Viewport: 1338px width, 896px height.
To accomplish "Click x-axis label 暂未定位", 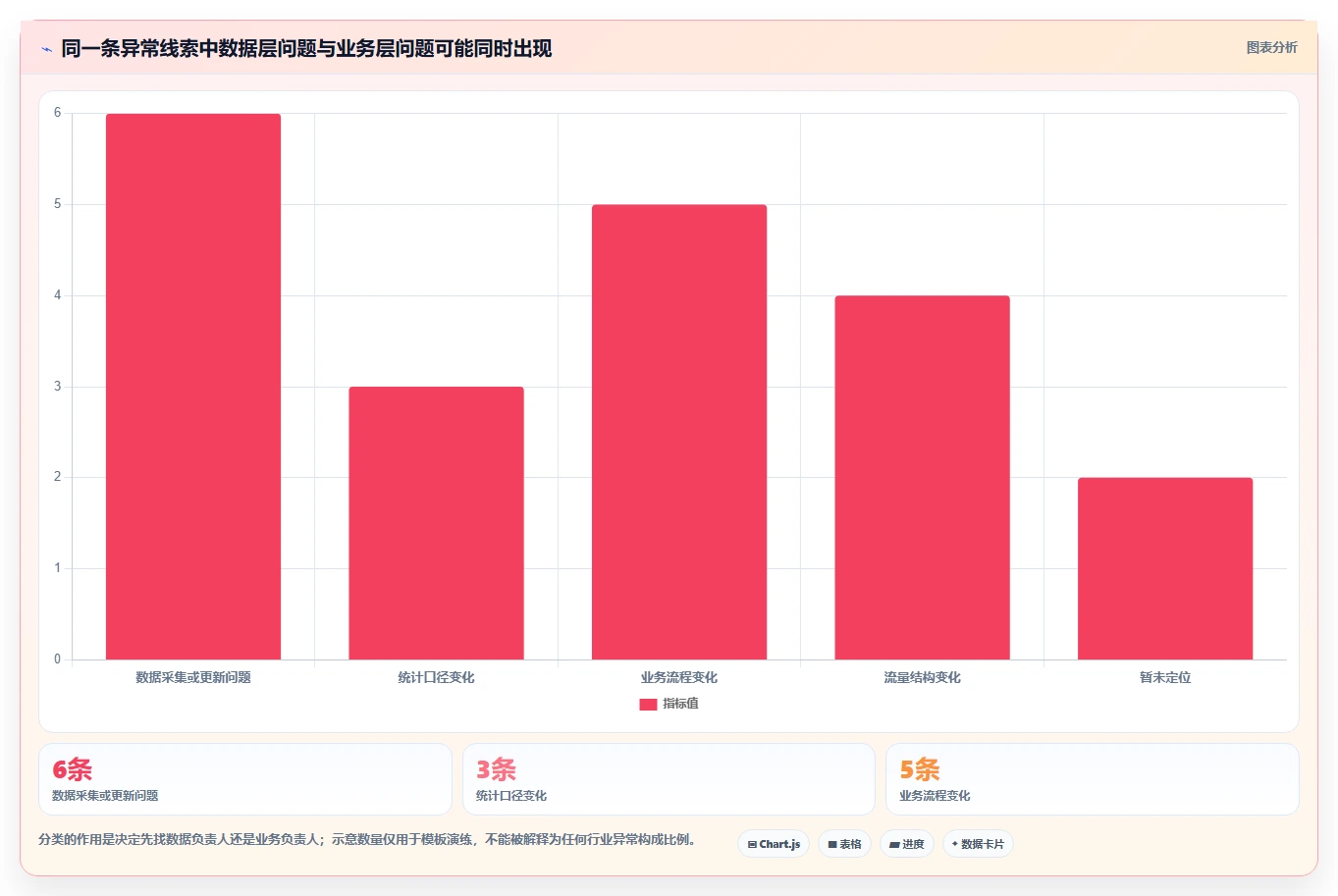I will (1165, 677).
